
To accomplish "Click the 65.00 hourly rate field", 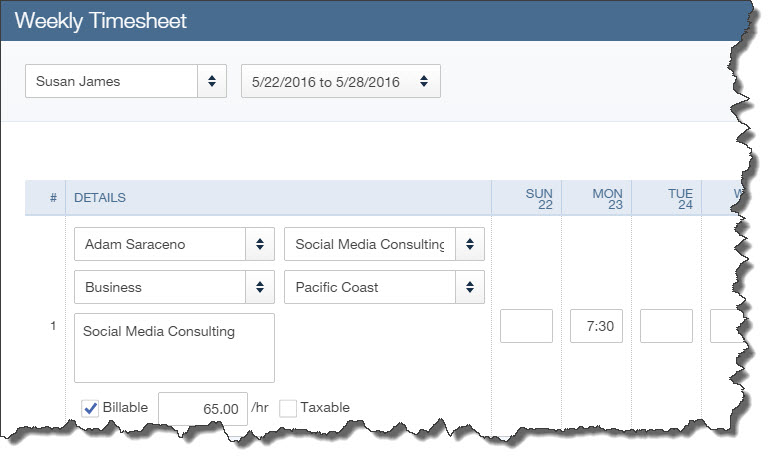I will [203, 409].
